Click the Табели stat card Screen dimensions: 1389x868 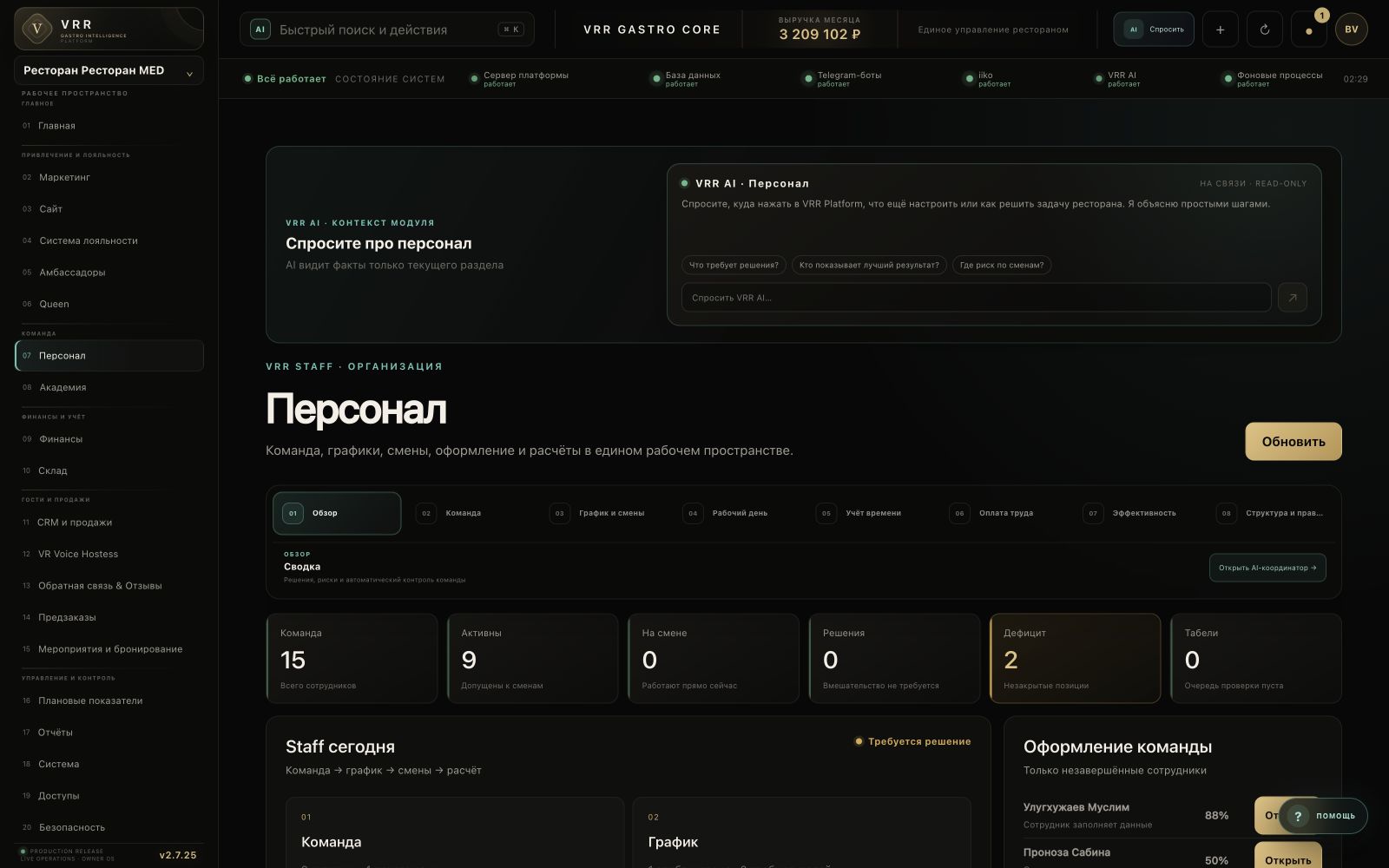click(1255, 659)
